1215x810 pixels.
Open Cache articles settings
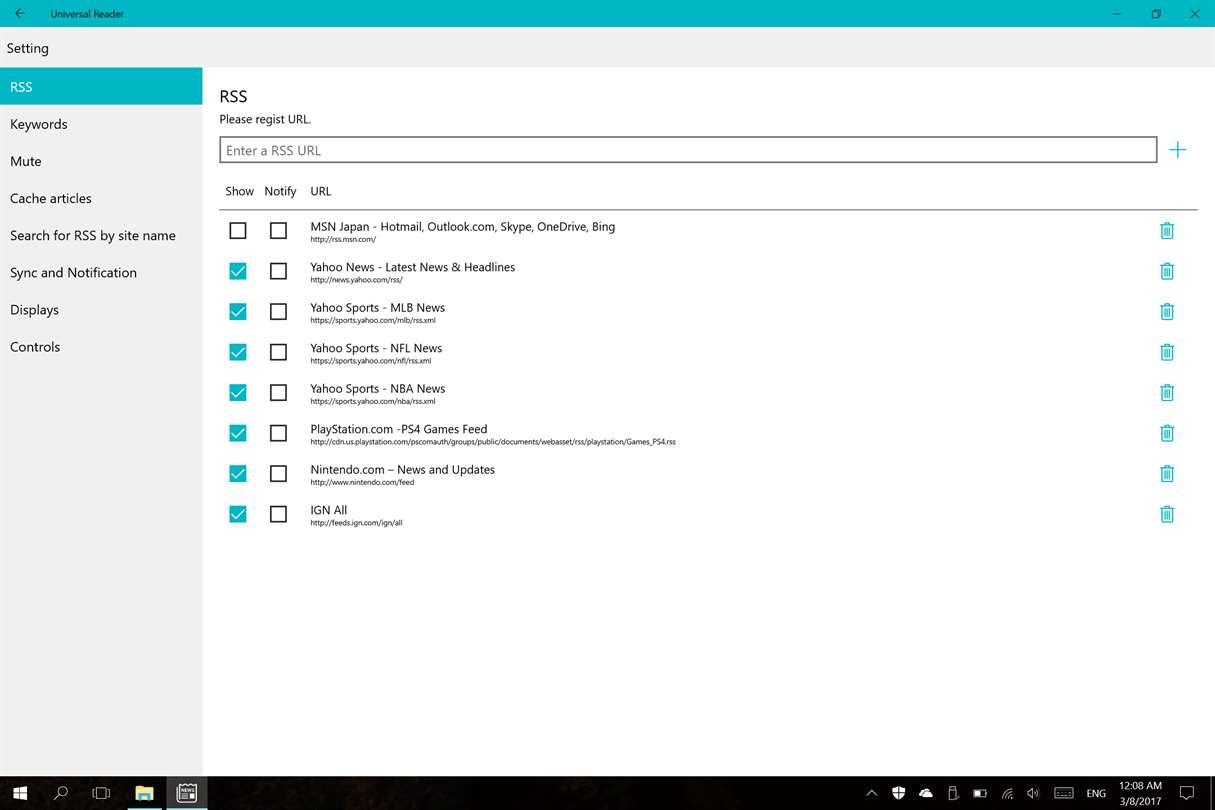pos(101,198)
